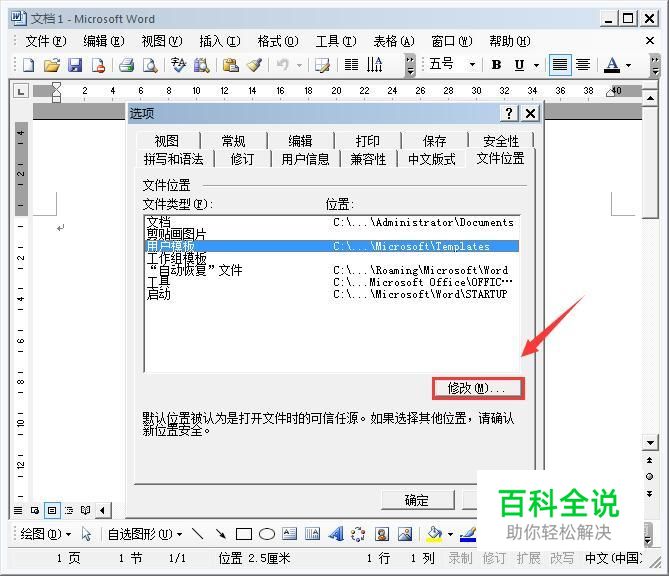Switch to Web layout view button

pos(35,510)
